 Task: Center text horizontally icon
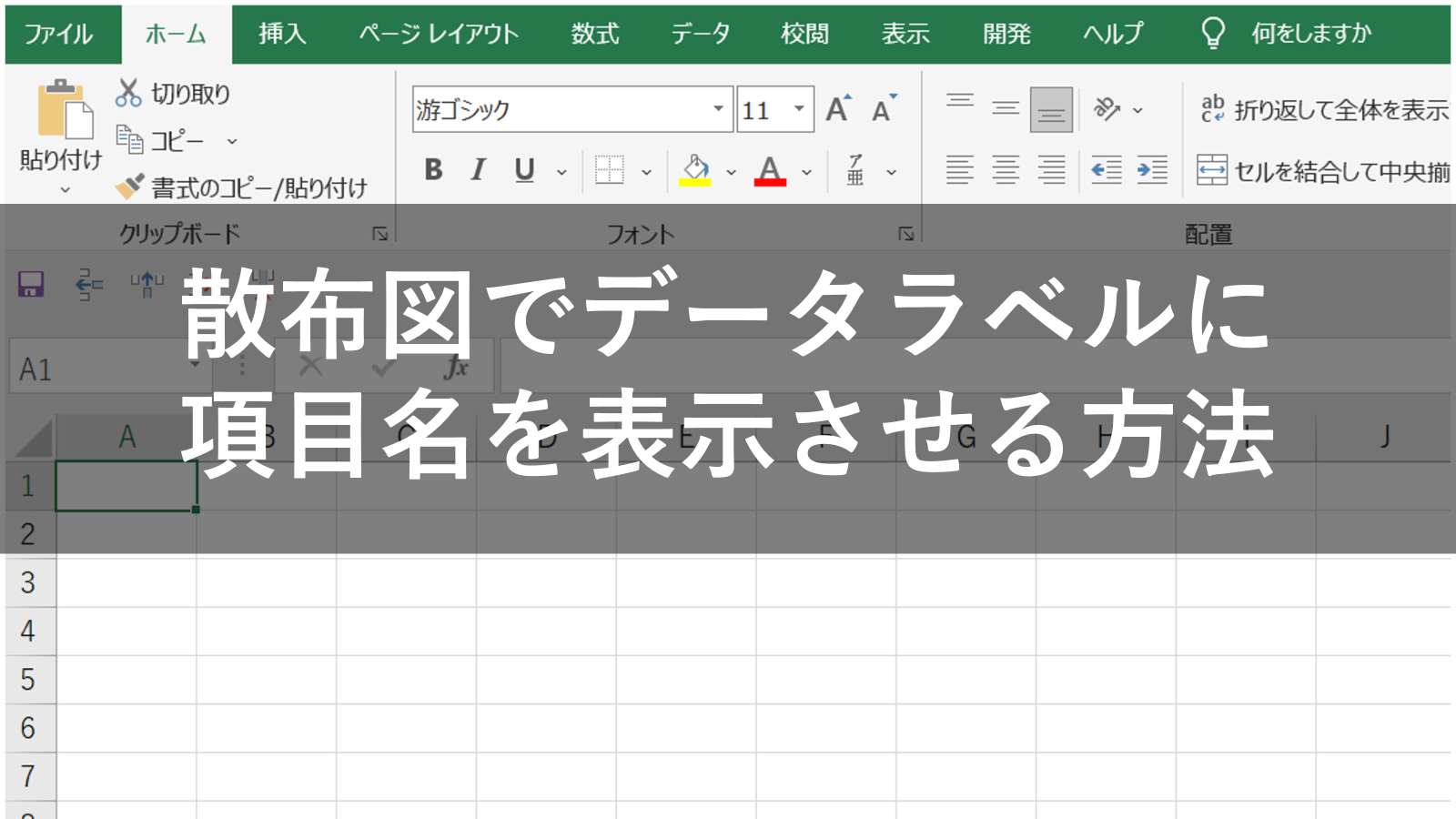point(1006,170)
